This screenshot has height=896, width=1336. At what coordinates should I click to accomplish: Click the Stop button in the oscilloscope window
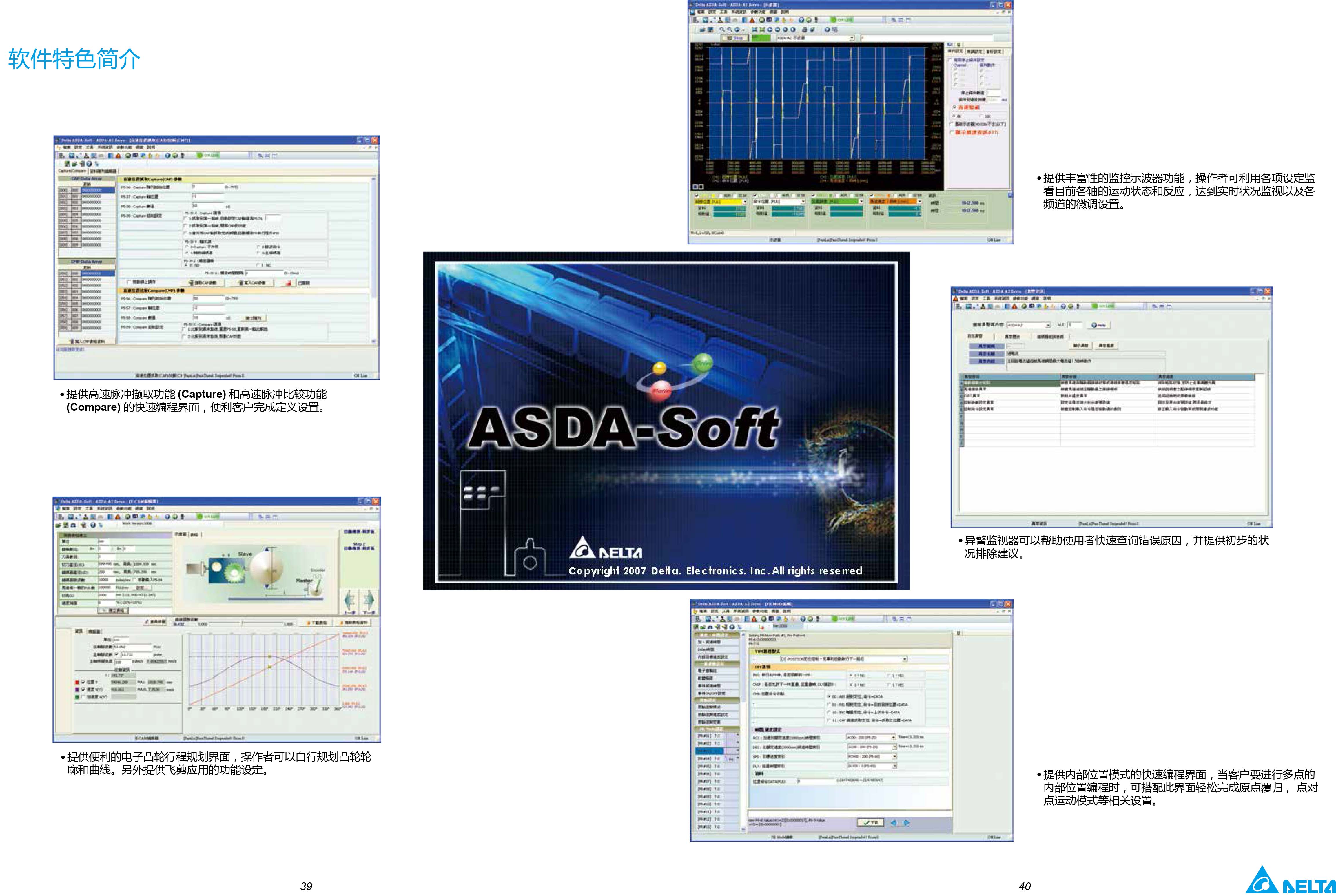click(x=735, y=38)
